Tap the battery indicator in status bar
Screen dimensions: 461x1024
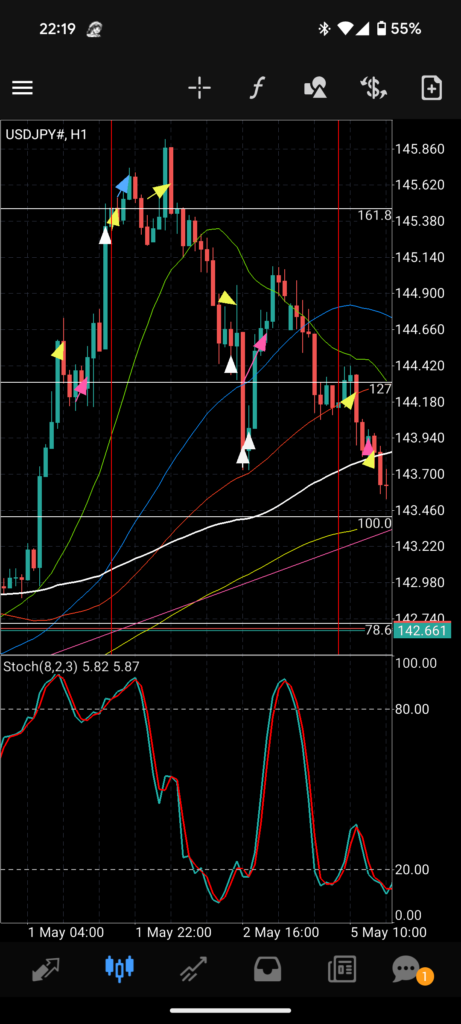382,29
